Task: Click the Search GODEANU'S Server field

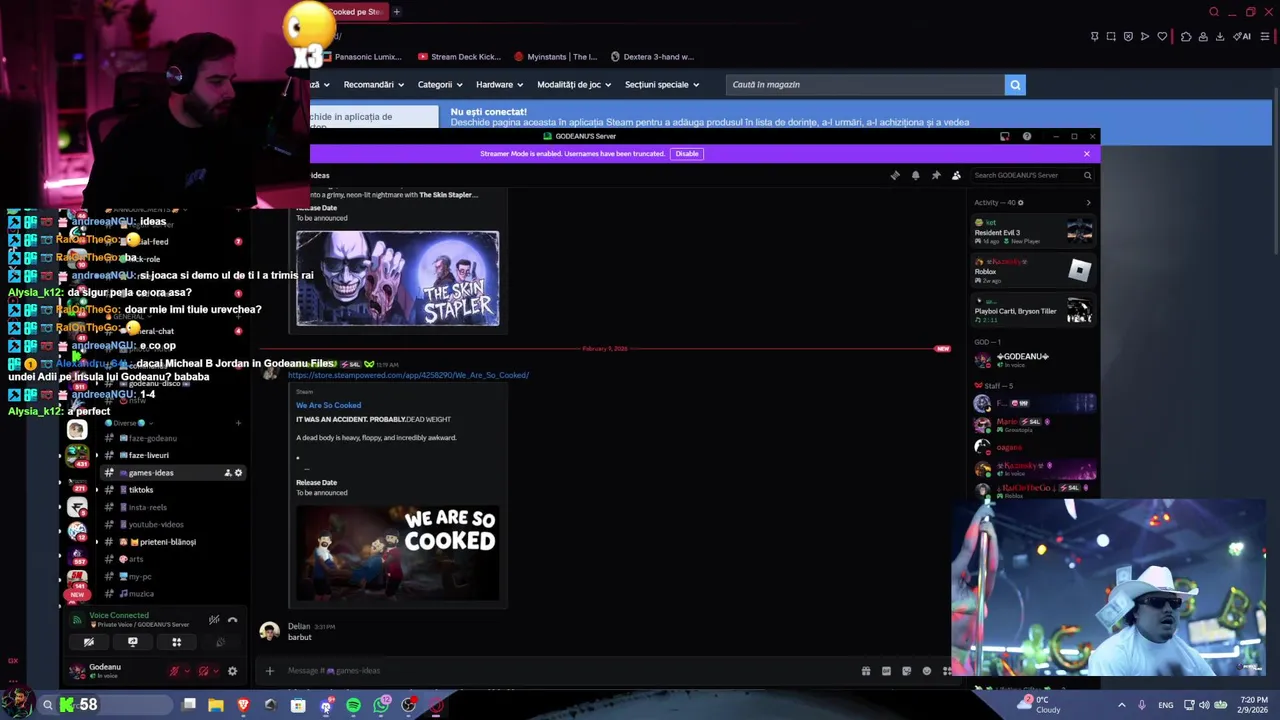Action: 1032,175
